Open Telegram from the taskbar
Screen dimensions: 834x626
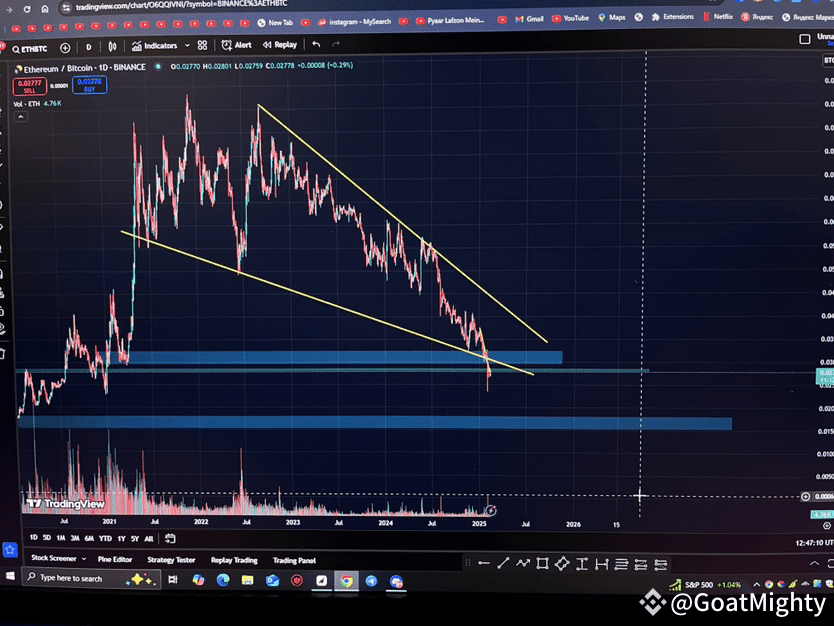[x=371, y=581]
